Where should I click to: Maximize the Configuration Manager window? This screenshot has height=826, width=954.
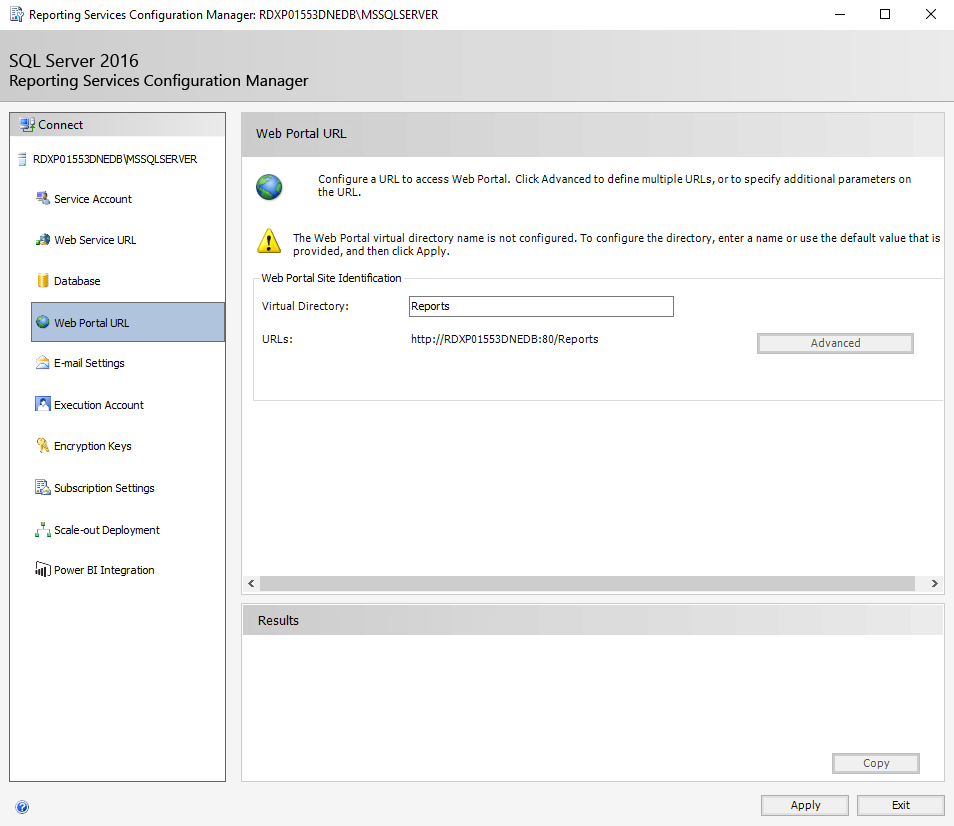885,15
